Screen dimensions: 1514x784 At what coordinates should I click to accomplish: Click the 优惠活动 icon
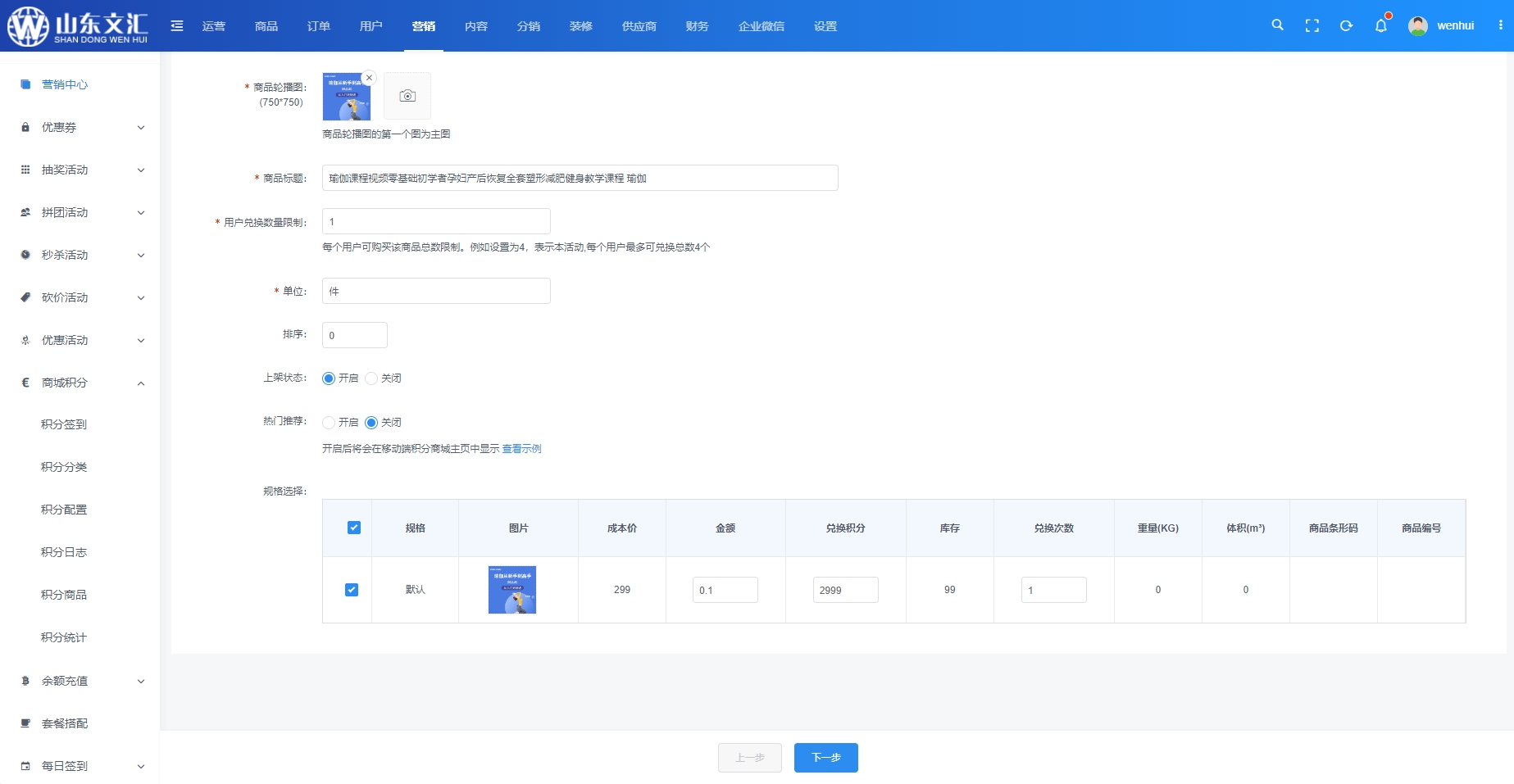click(25, 340)
